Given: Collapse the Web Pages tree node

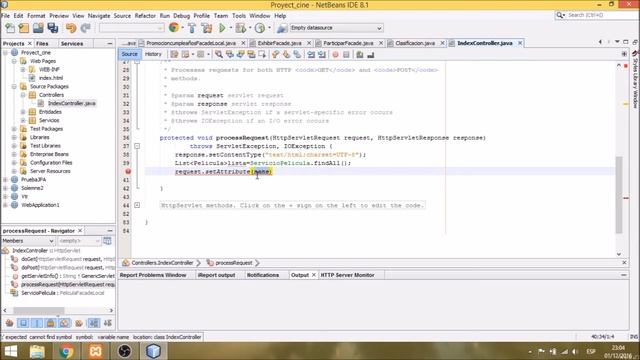Looking at the screenshot, I should click(14, 61).
